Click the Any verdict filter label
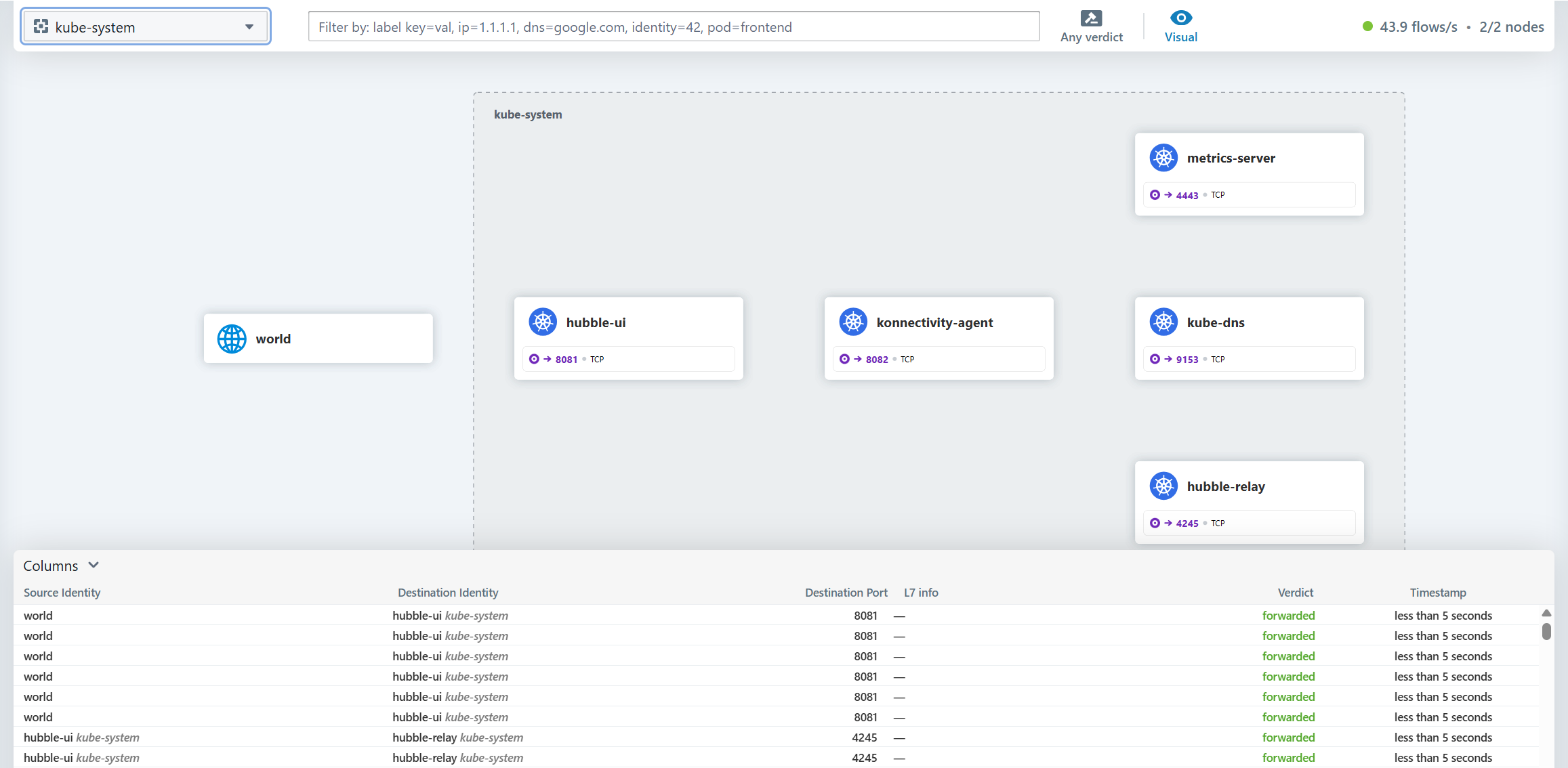Screen dimensions: 1568x768 pos(1091,37)
